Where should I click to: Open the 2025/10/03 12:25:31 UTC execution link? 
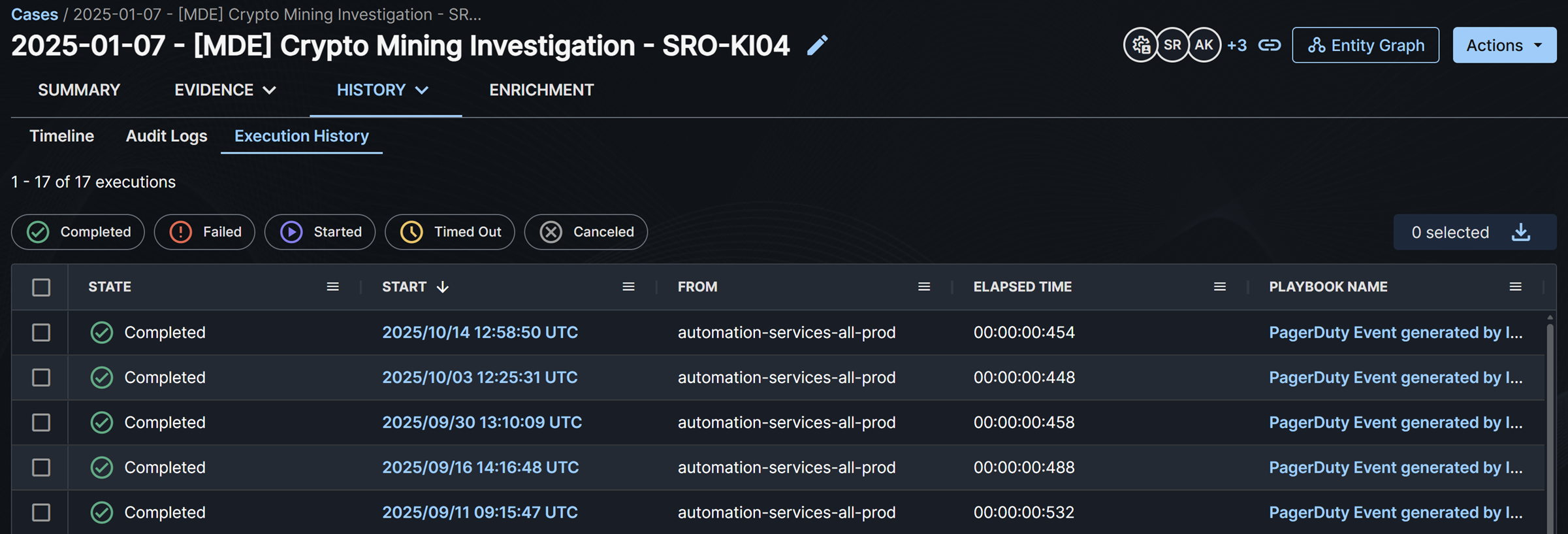click(x=479, y=378)
